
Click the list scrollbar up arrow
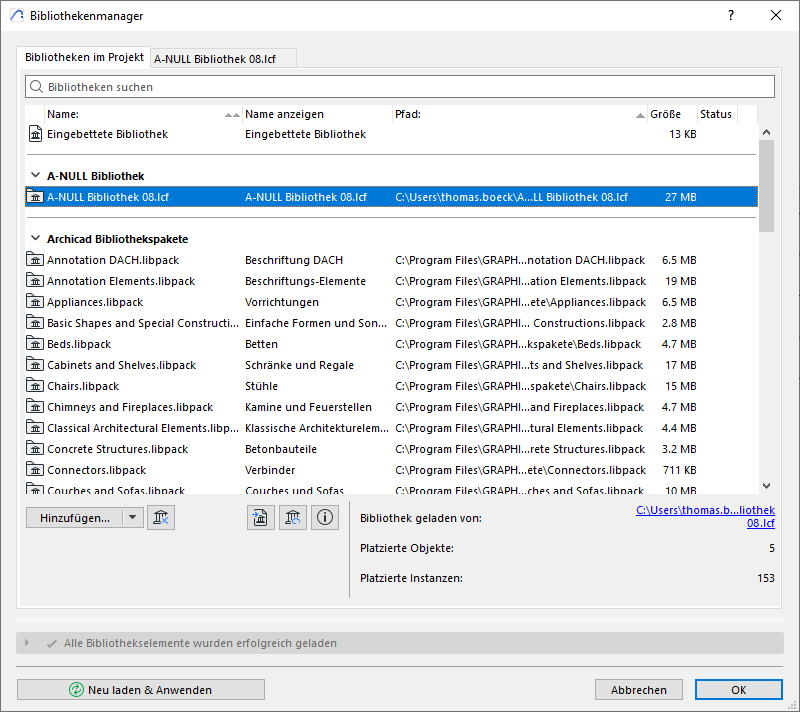[x=766, y=132]
